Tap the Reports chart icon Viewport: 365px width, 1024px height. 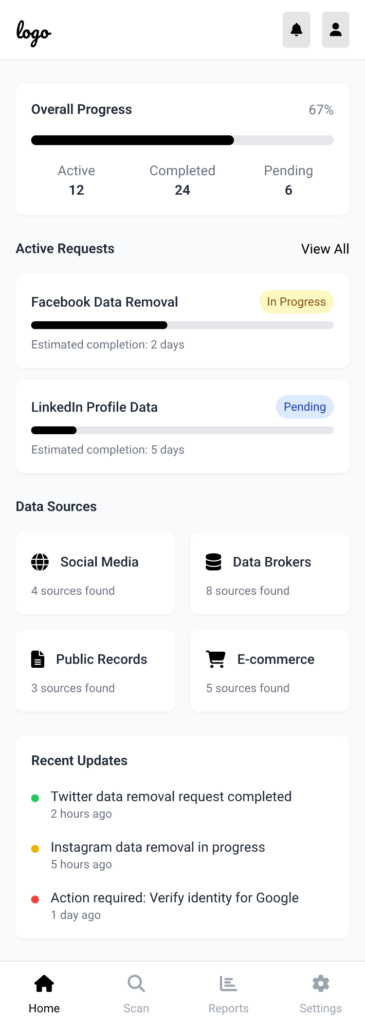tap(228, 983)
